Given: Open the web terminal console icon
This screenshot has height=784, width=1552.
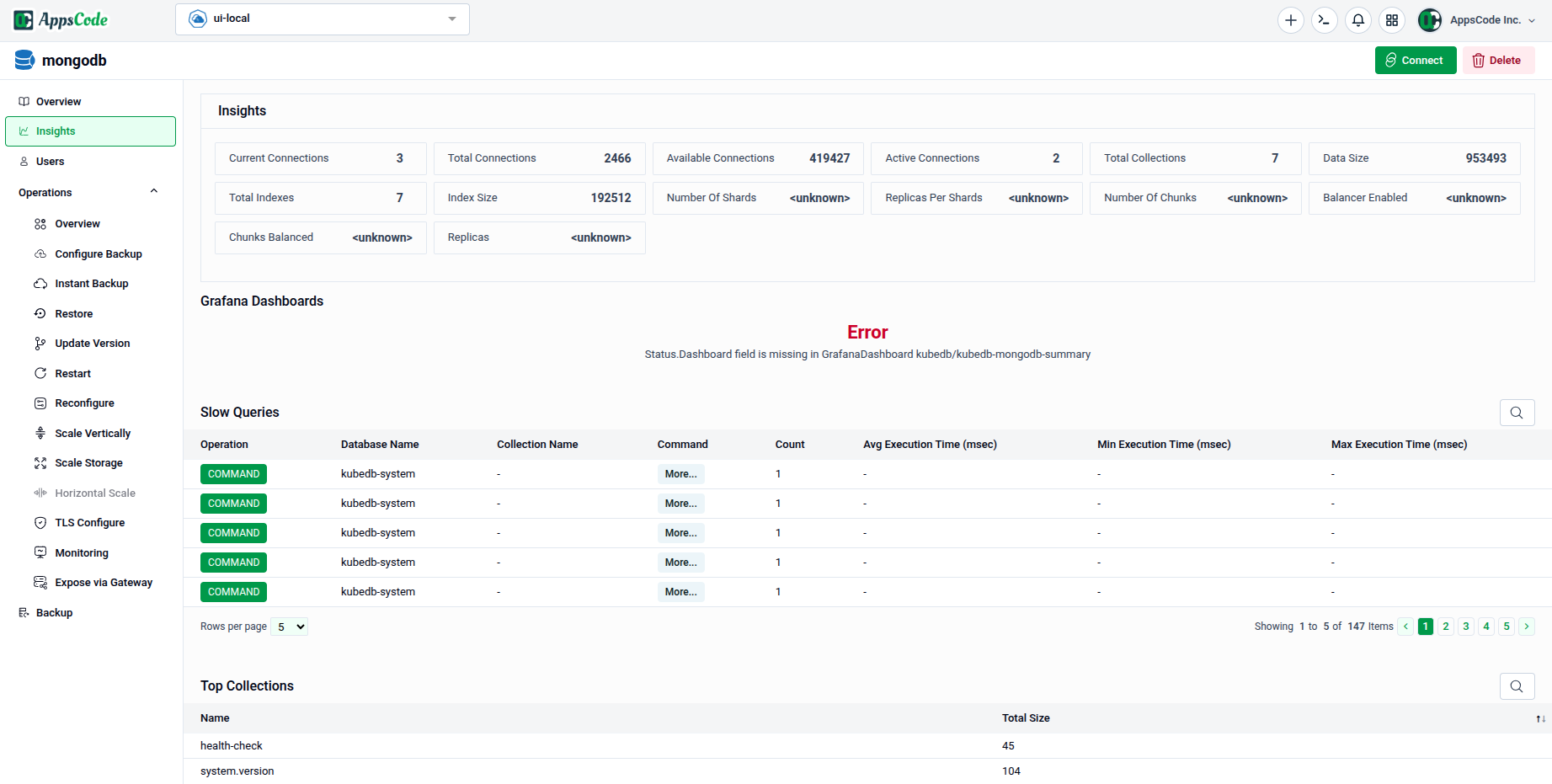Looking at the screenshot, I should [1324, 19].
